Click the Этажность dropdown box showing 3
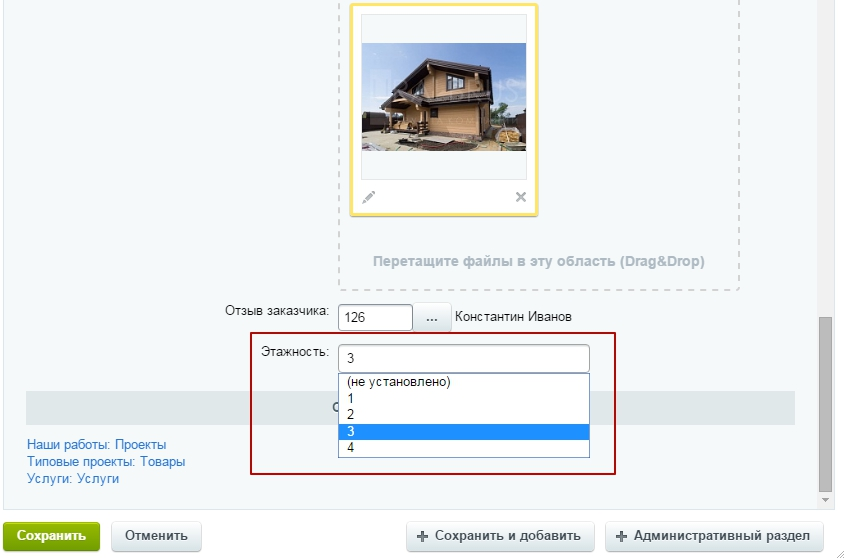 coord(464,358)
